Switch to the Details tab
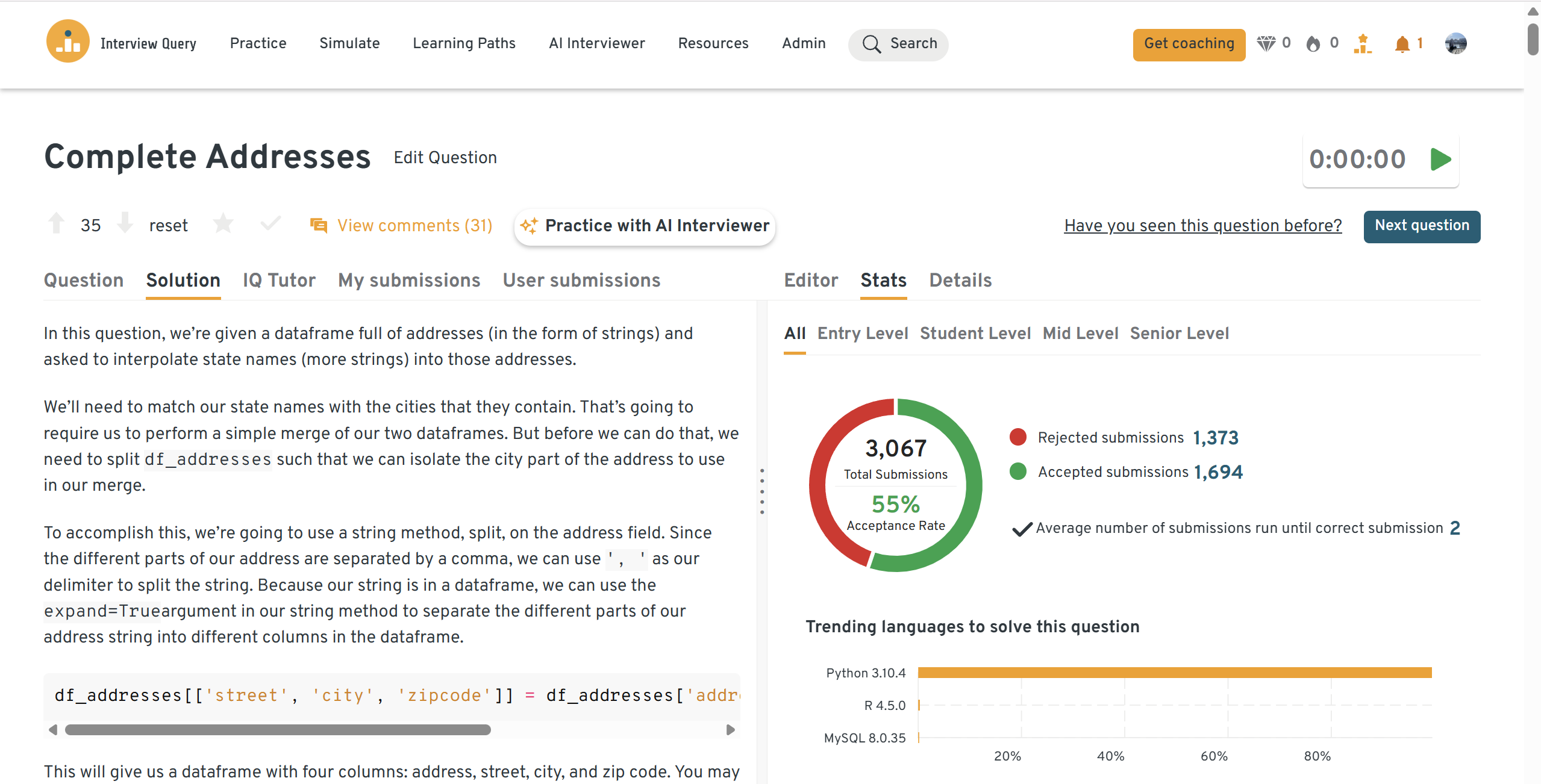The width and height of the screenshot is (1541, 784). coord(960,280)
